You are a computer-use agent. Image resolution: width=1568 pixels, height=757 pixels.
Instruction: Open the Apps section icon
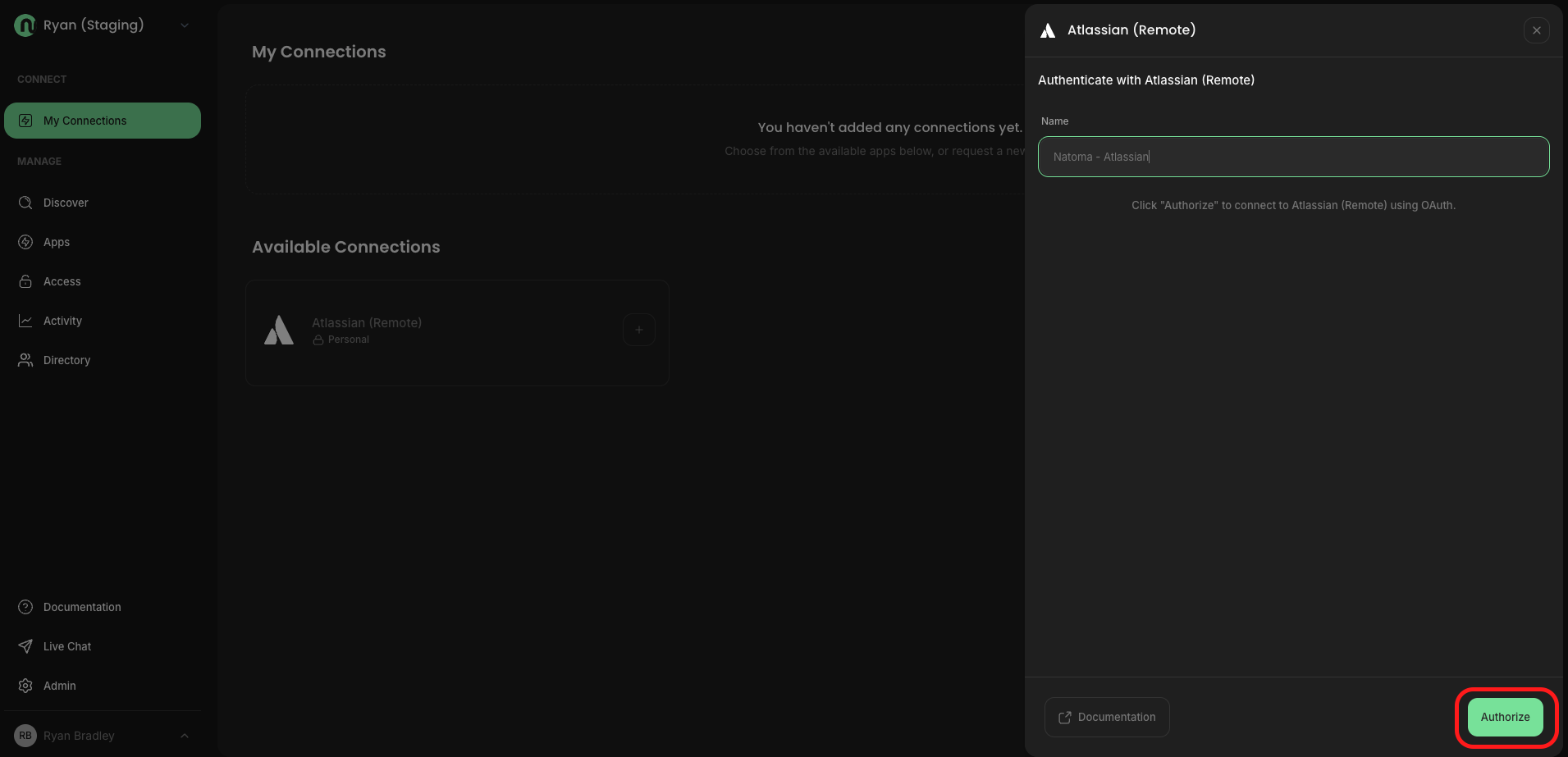[25, 242]
